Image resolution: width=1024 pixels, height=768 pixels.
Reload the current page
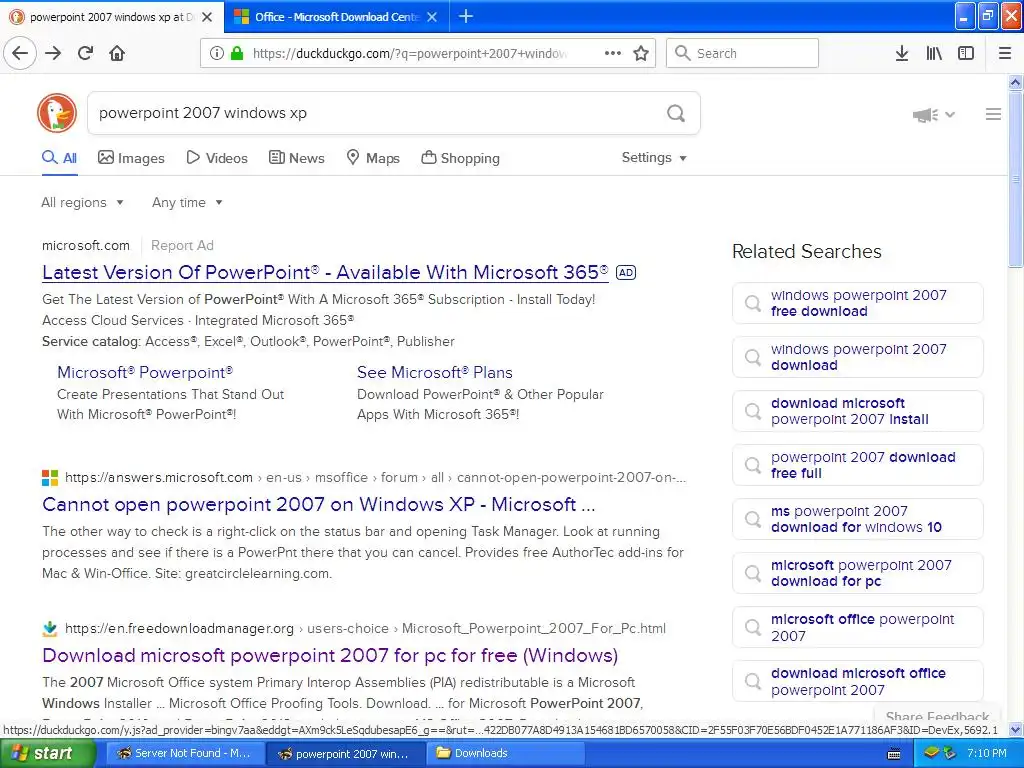point(85,53)
